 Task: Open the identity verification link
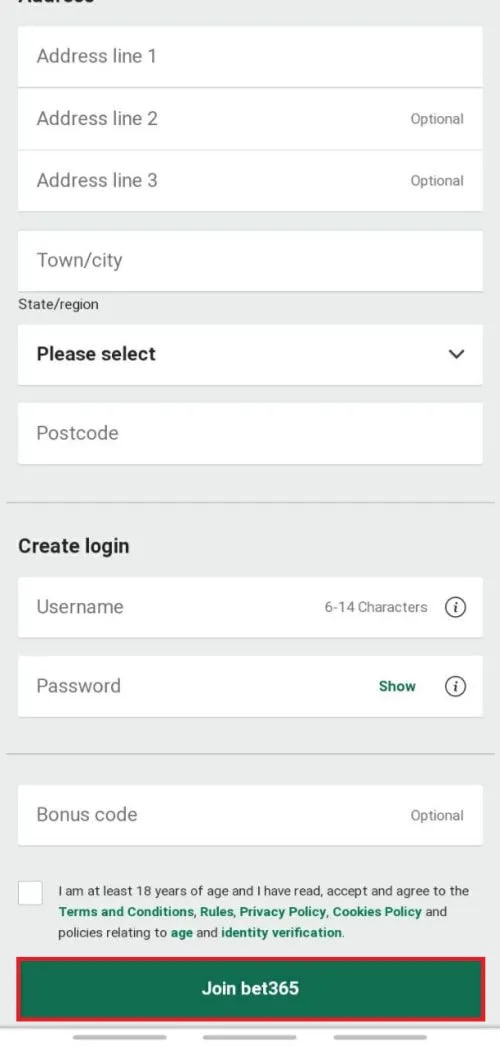[281, 933]
